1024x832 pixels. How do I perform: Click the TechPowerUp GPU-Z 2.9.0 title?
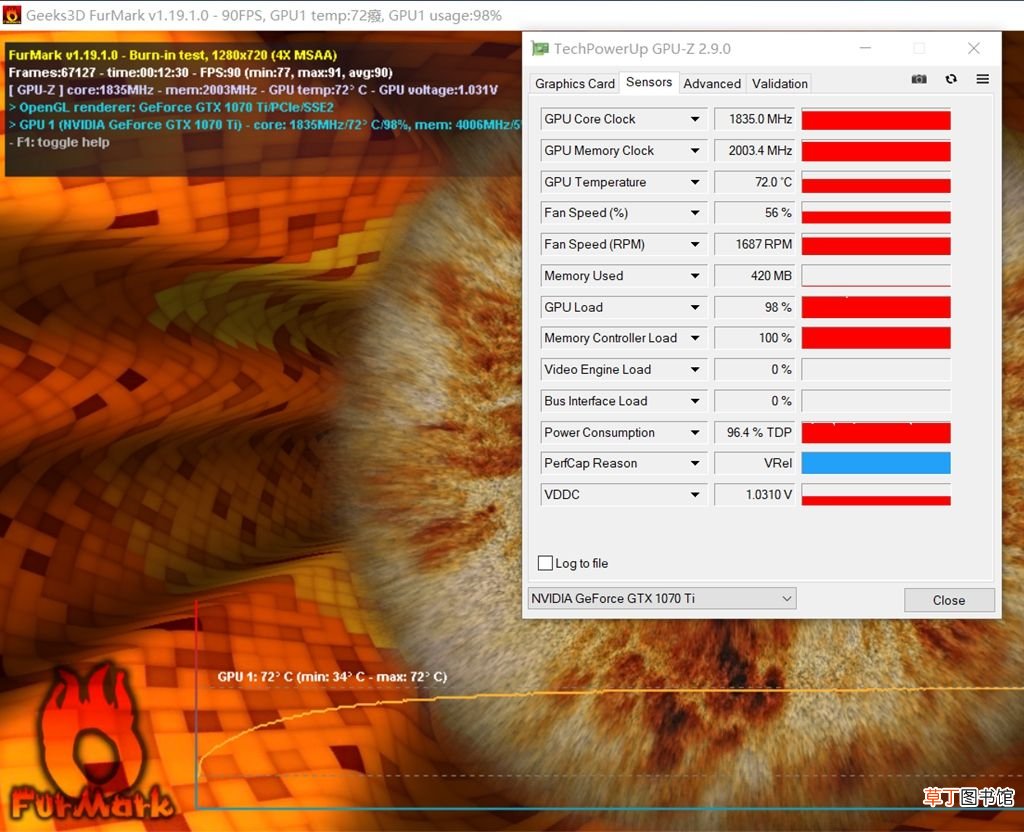[642, 48]
